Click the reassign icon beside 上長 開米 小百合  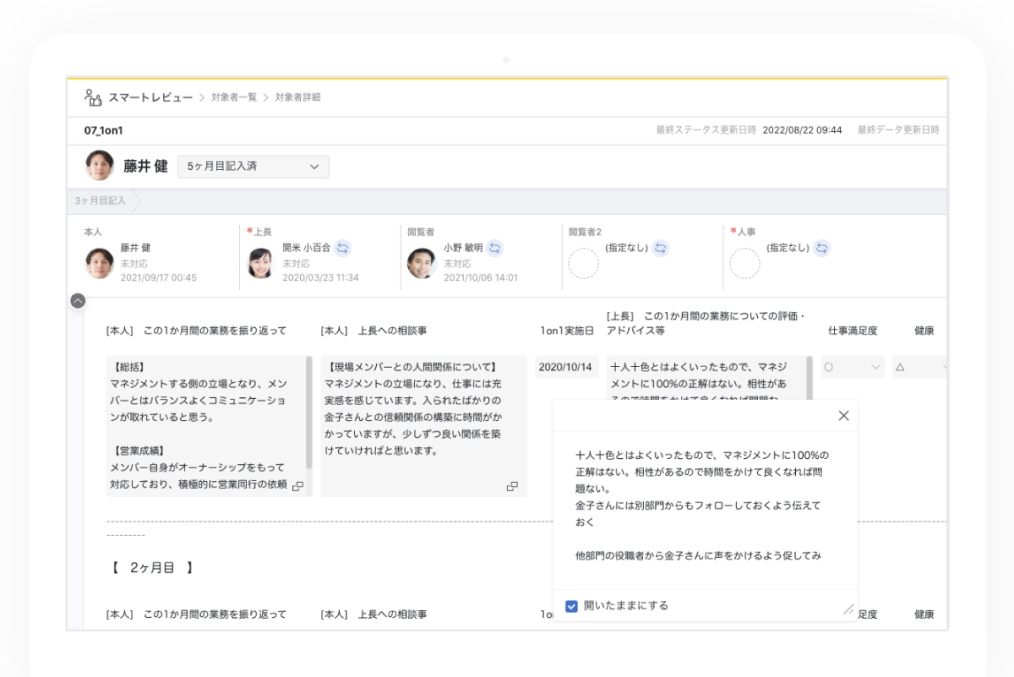(x=342, y=249)
